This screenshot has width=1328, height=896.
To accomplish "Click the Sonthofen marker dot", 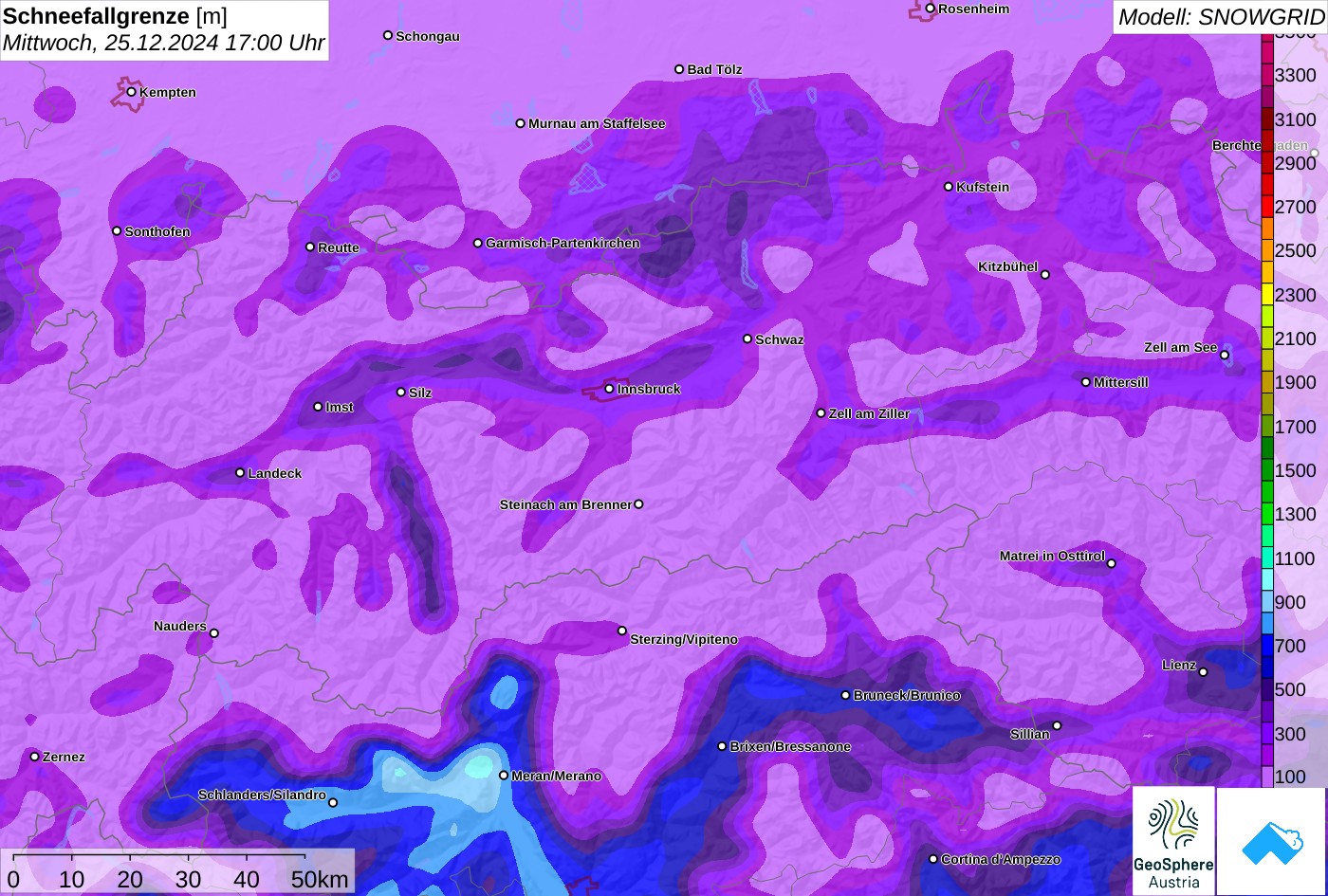I will (x=118, y=231).
